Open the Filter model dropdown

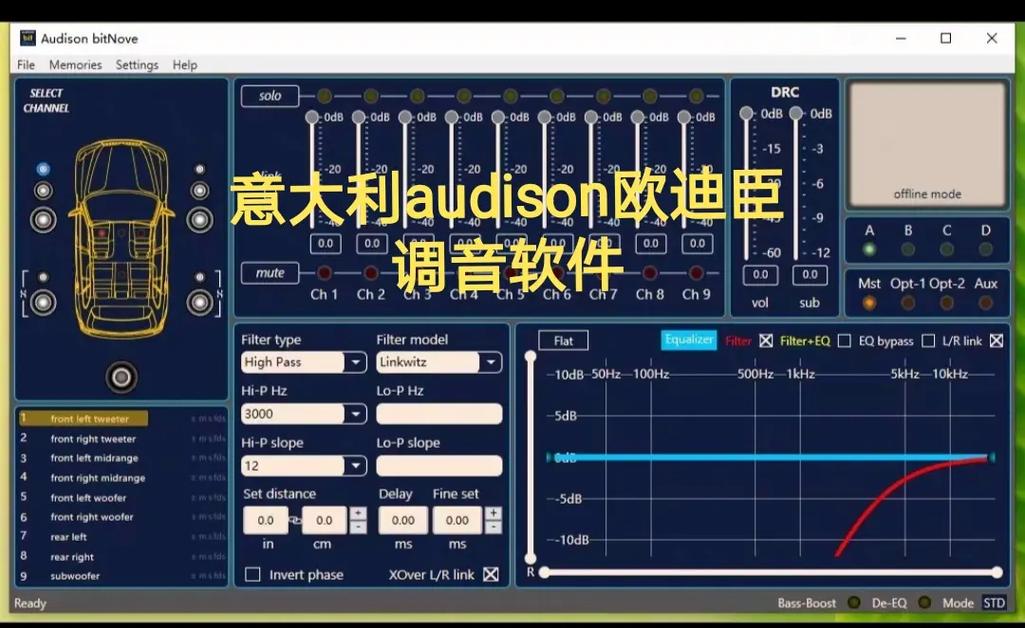coord(491,362)
